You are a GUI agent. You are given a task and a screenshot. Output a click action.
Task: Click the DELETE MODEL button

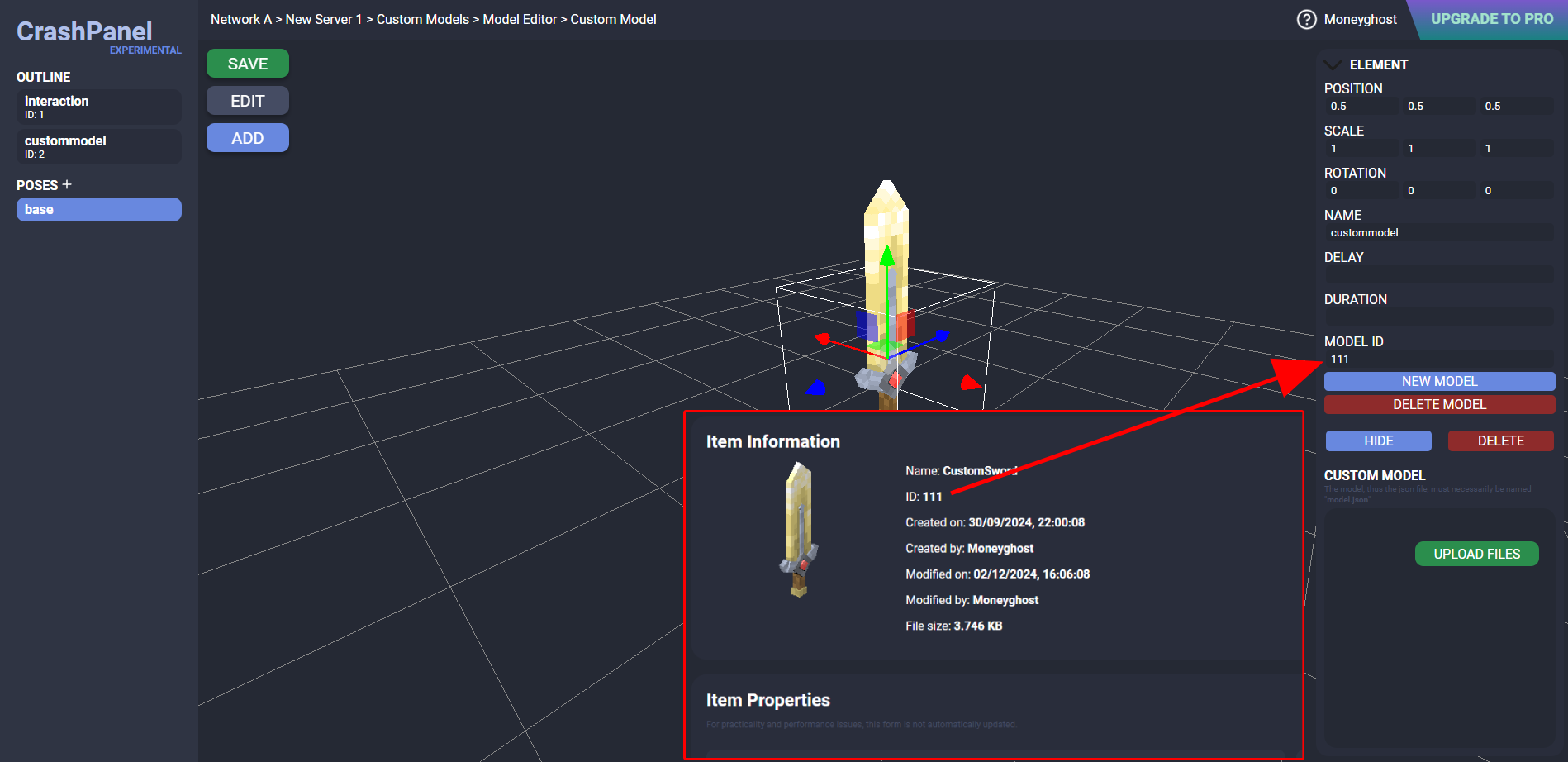click(1439, 404)
